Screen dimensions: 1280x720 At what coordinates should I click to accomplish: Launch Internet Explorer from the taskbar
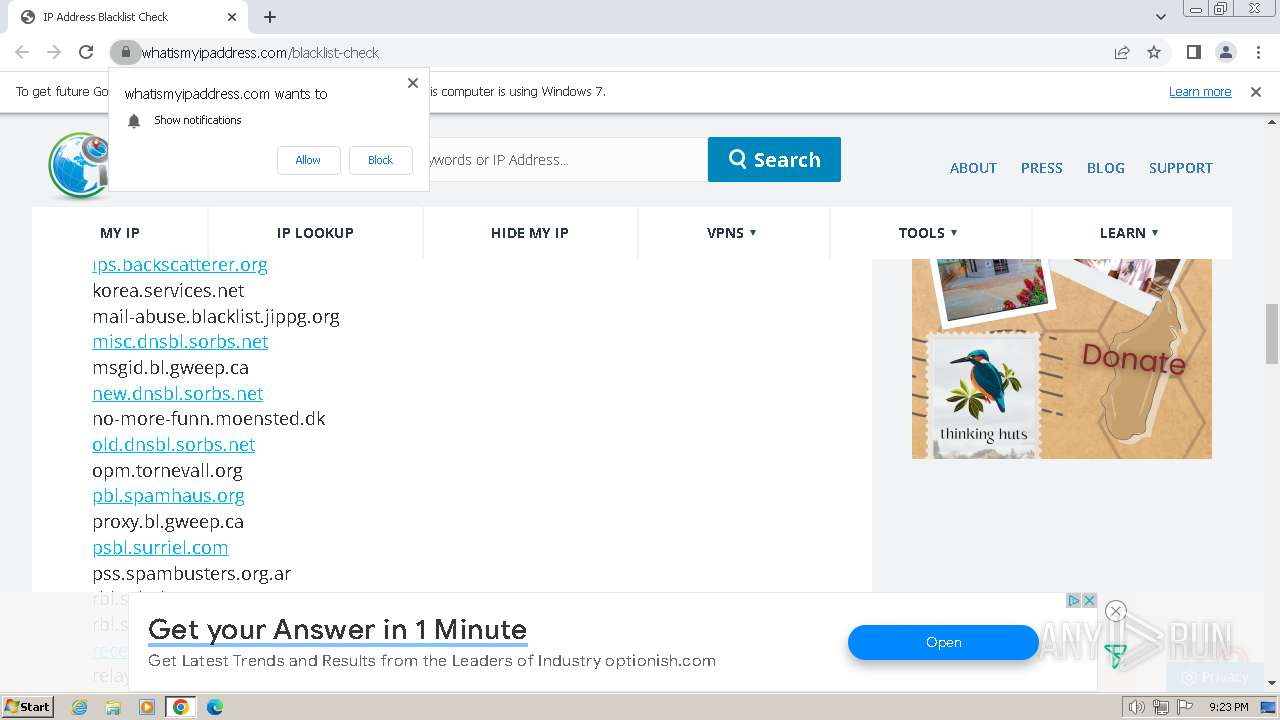(x=80, y=707)
